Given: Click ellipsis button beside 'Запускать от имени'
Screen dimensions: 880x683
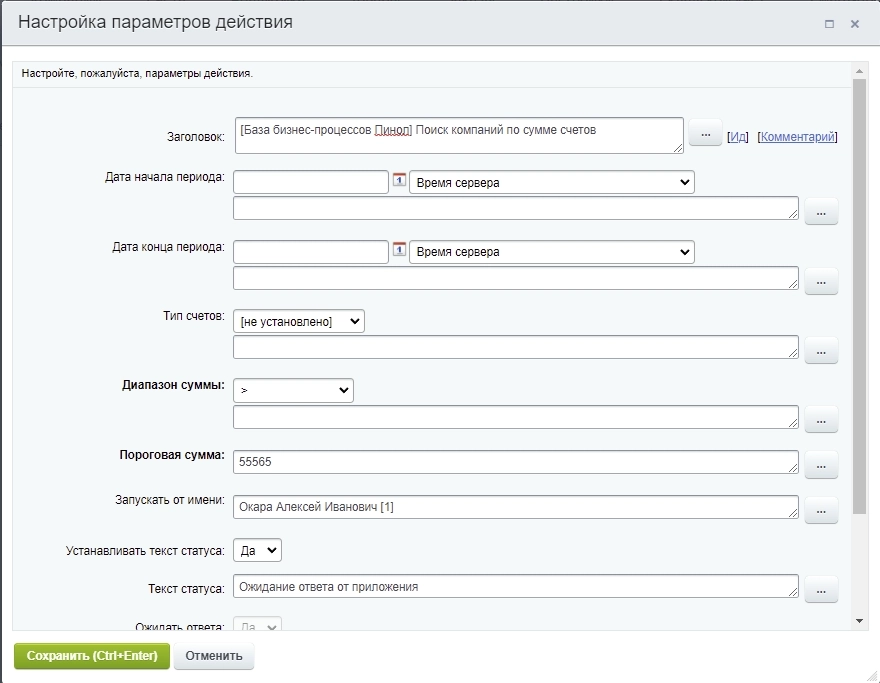Looking at the screenshot, I should pyautogui.click(x=820, y=510).
